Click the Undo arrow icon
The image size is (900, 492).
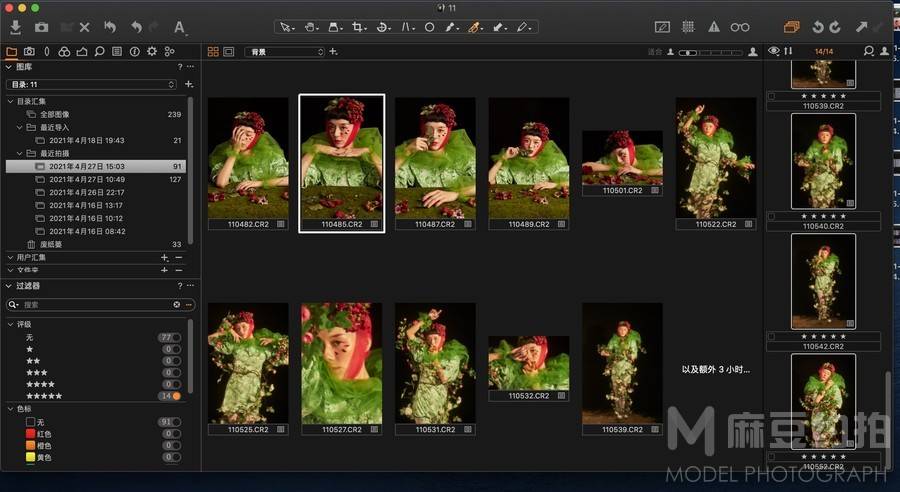[136, 27]
